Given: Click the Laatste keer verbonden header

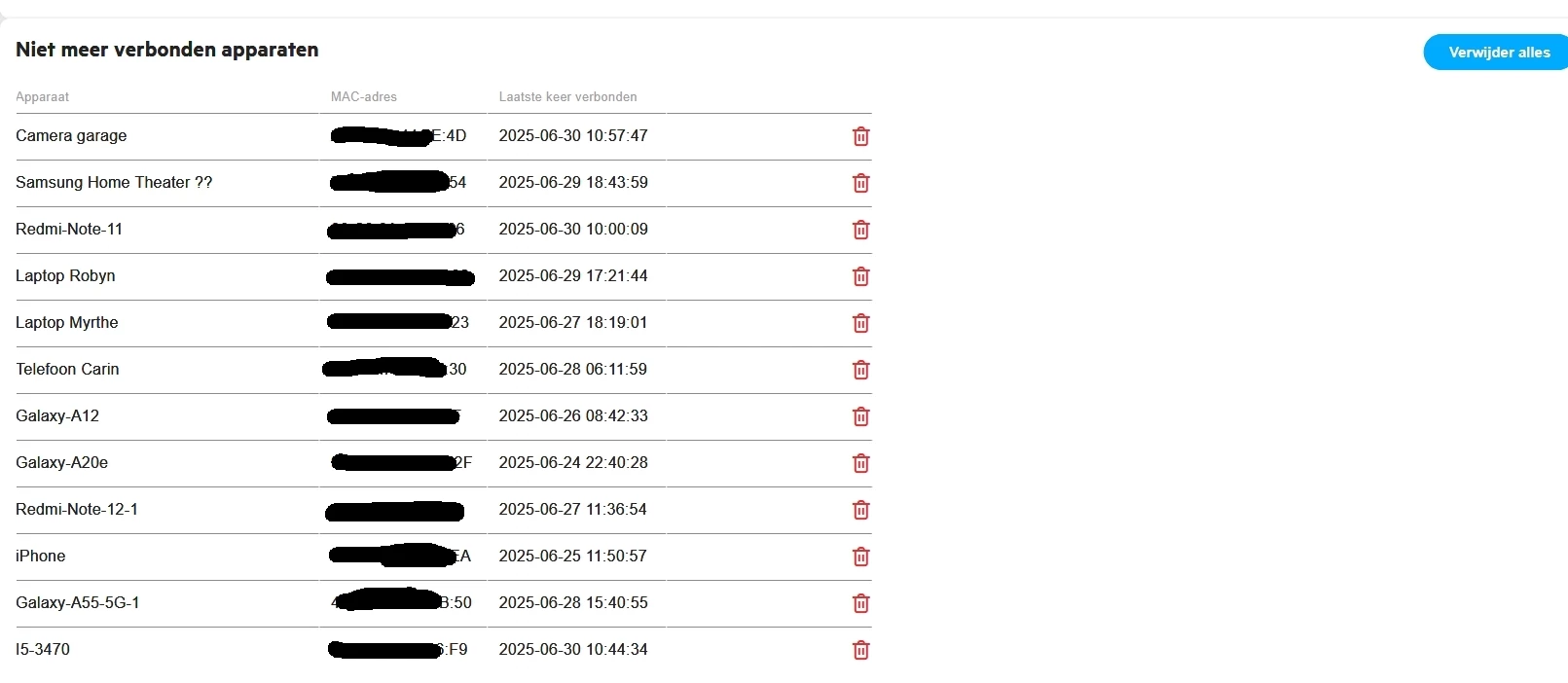Looking at the screenshot, I should (x=567, y=96).
